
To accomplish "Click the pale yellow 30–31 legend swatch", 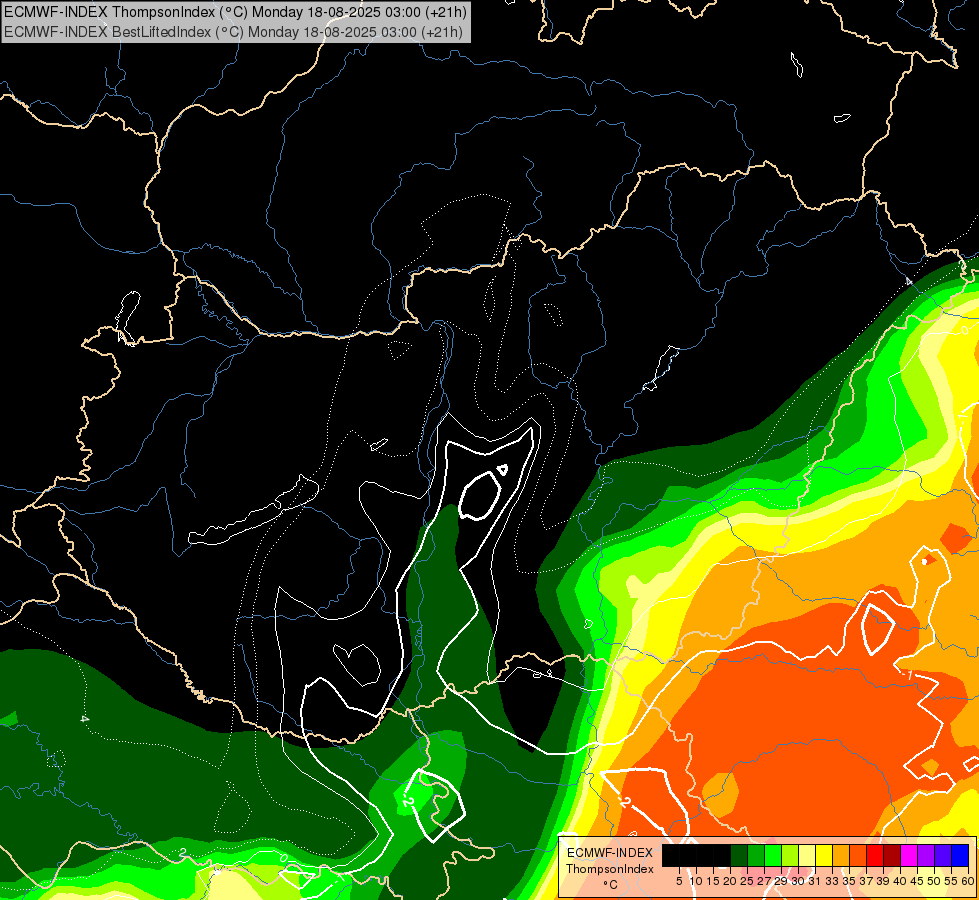I will click(x=807, y=855).
